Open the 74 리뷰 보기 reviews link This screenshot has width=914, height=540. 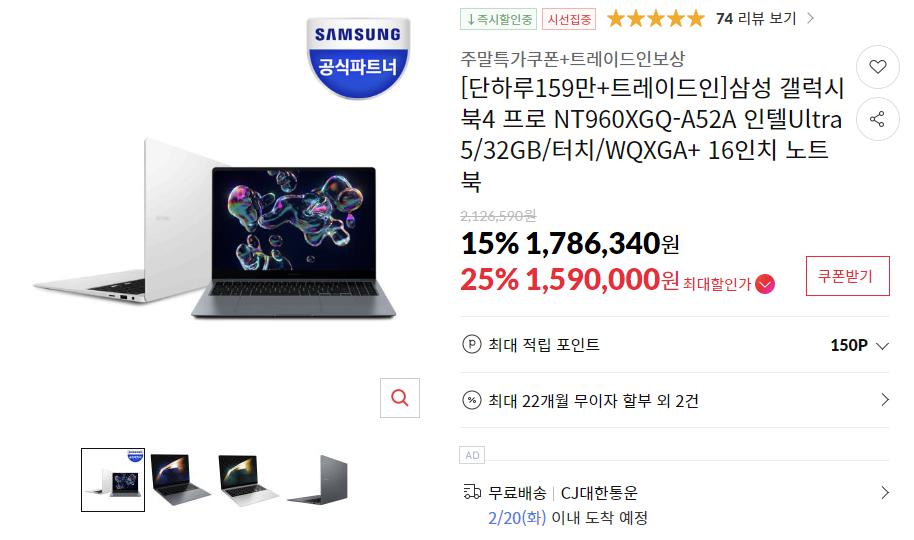765,19
